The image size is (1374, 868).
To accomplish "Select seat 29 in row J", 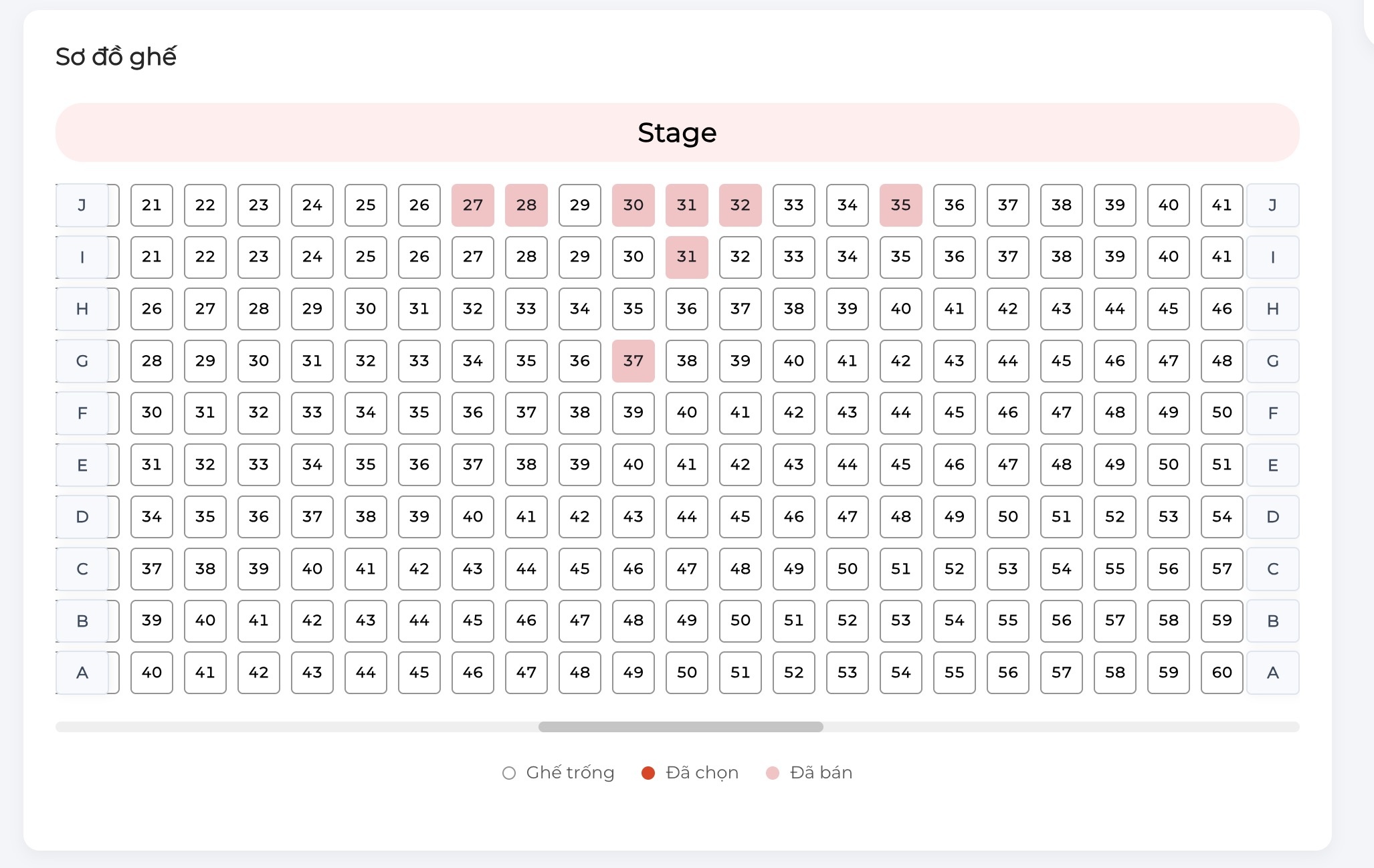I will click(579, 205).
